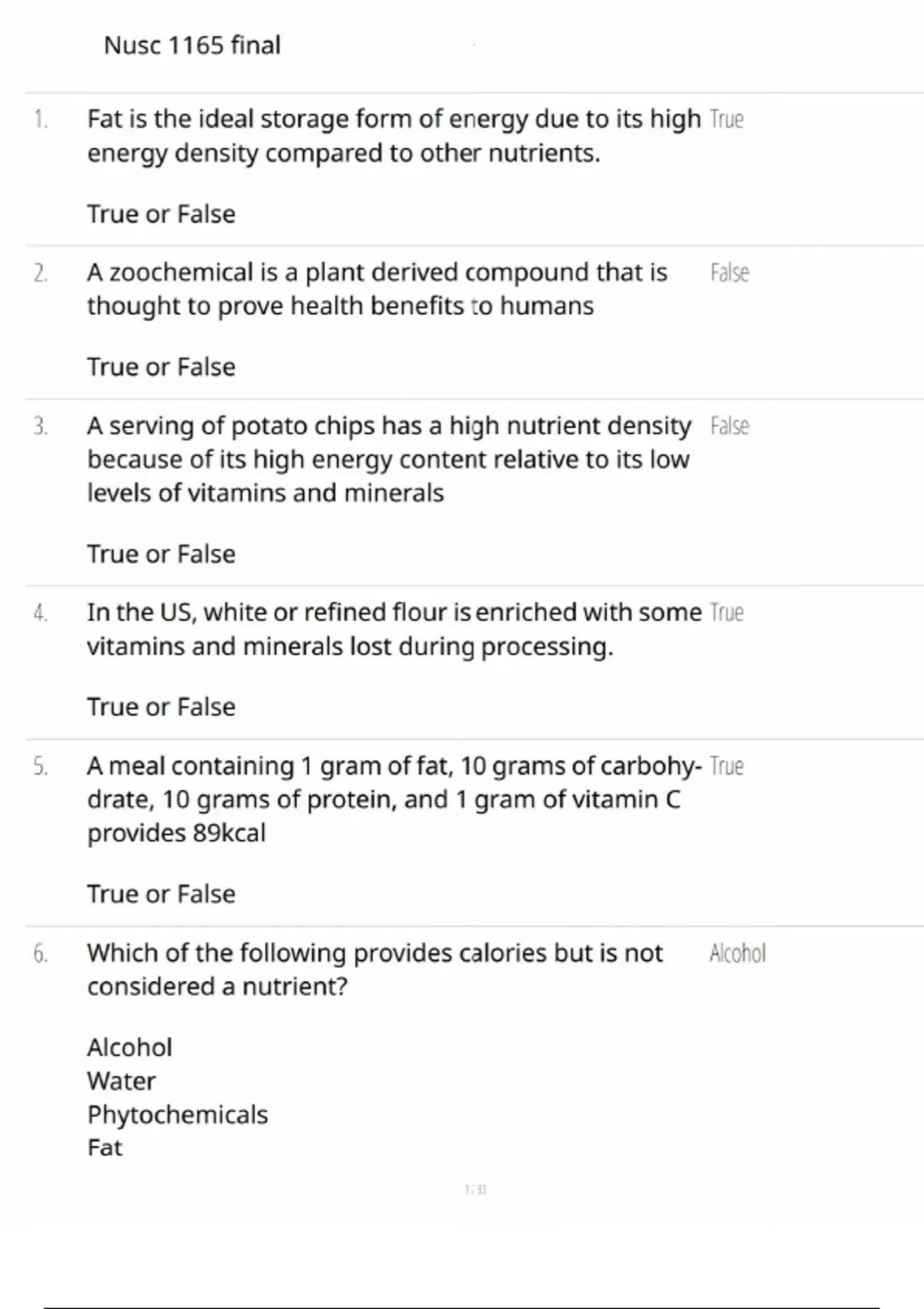The width and height of the screenshot is (924, 1309).
Task: Select the "Phytochemicals" option under question 6
Action: pyautogui.click(x=177, y=1114)
